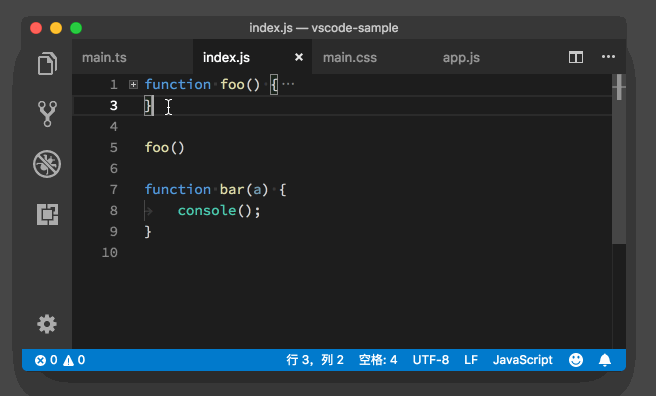The height and width of the screenshot is (396, 656).
Task: Open the app.js tab
Action: (461, 57)
